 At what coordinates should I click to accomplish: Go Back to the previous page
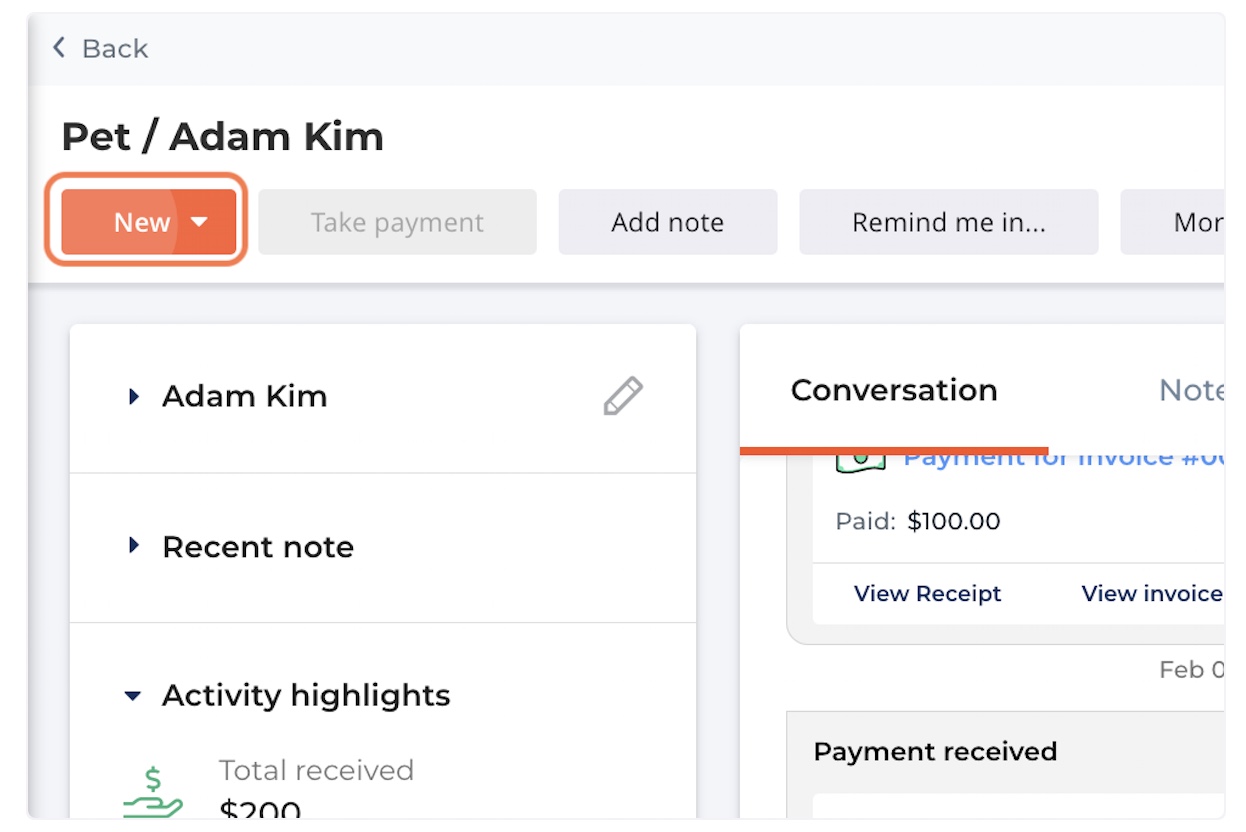pos(114,48)
